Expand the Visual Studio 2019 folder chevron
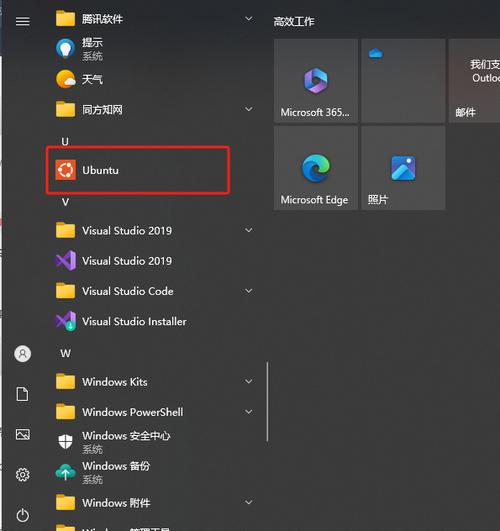This screenshot has width=500, height=531. click(249, 230)
